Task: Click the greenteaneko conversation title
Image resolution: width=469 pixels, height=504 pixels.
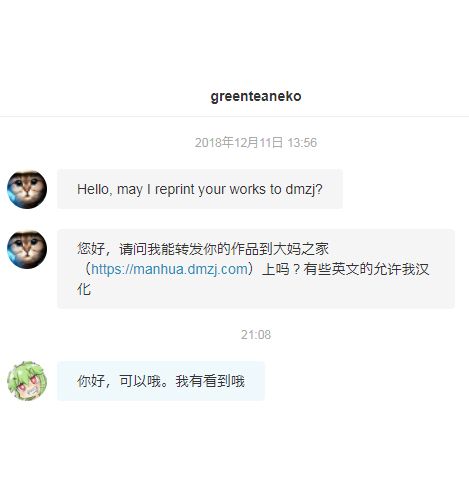Action: (x=256, y=96)
